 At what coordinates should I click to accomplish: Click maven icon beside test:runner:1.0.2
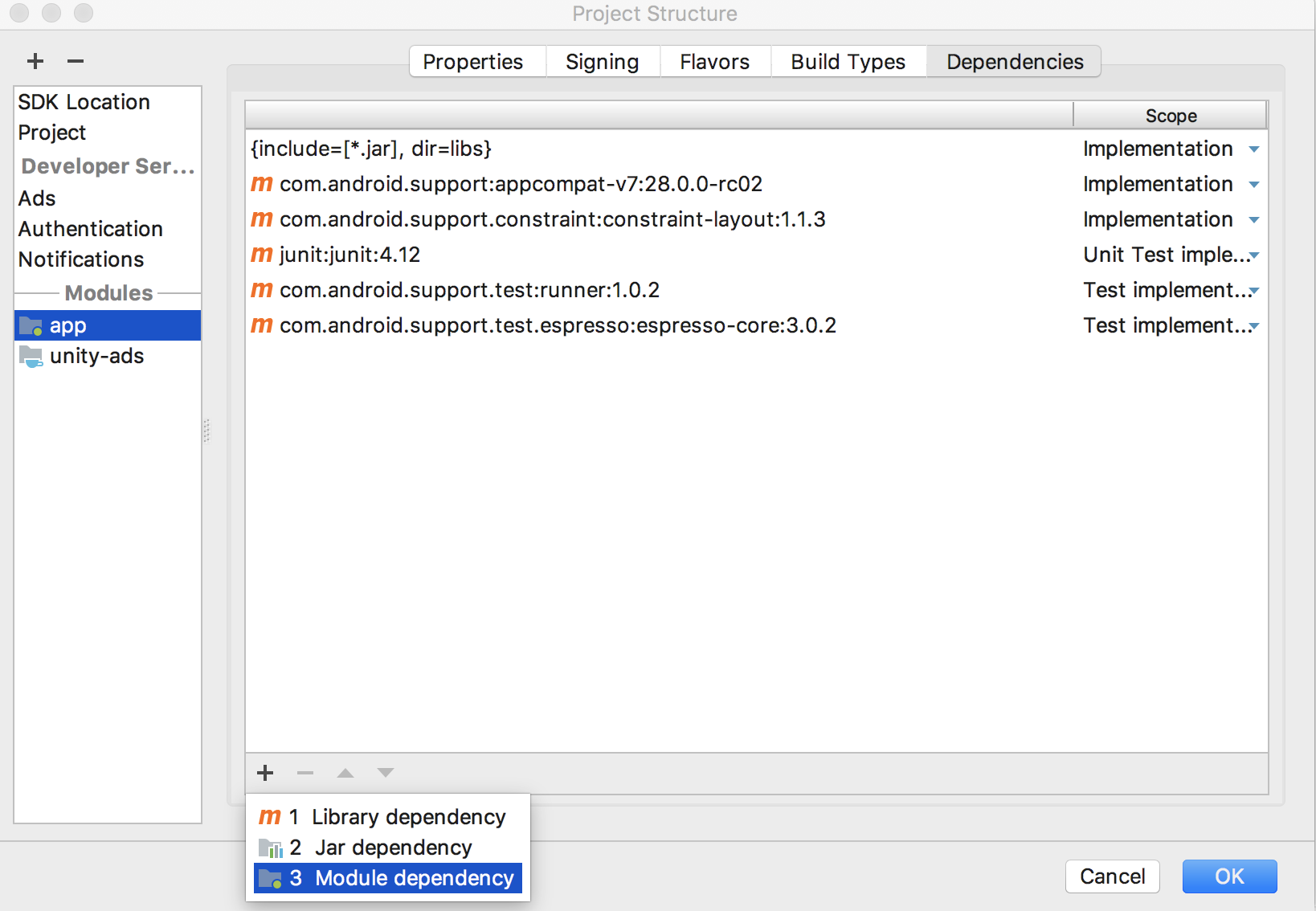point(262,290)
